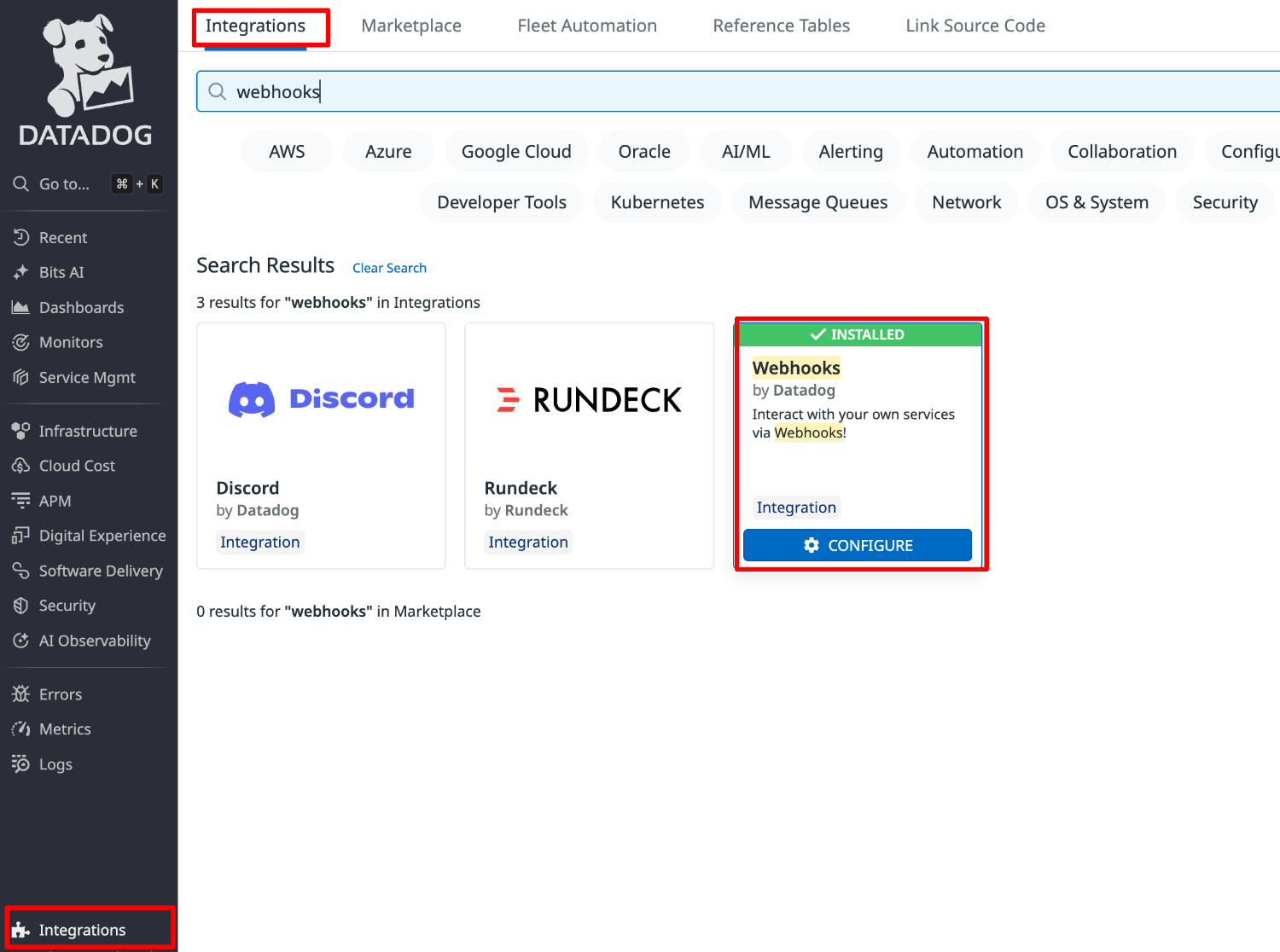
Task: Switch to the Reference Tables tab
Action: click(782, 26)
